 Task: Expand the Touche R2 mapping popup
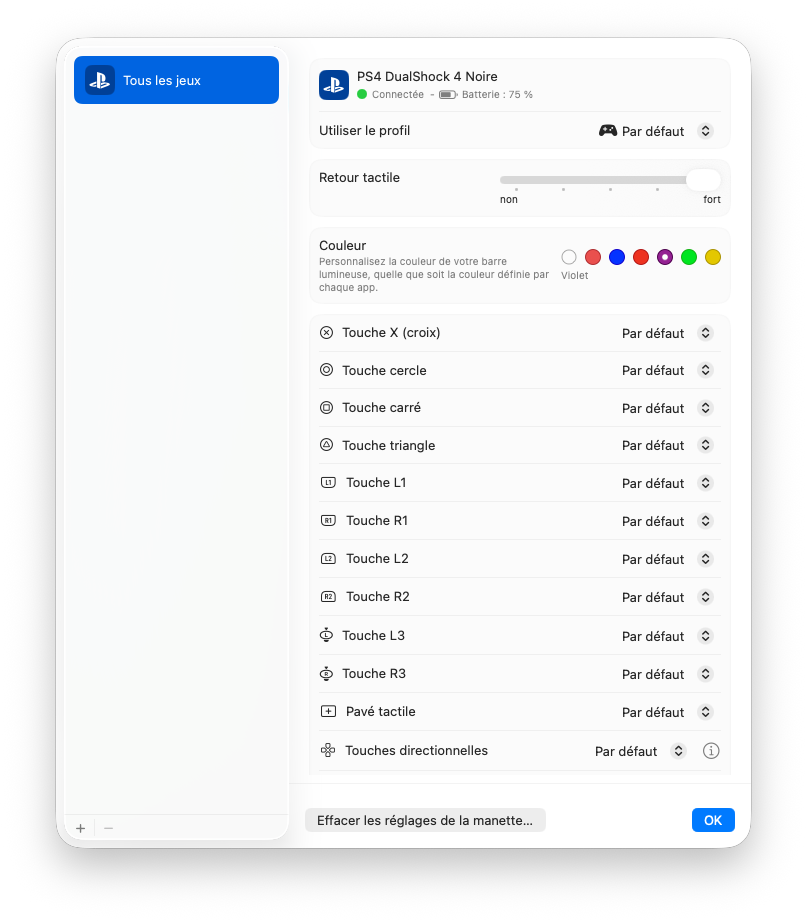(668, 597)
